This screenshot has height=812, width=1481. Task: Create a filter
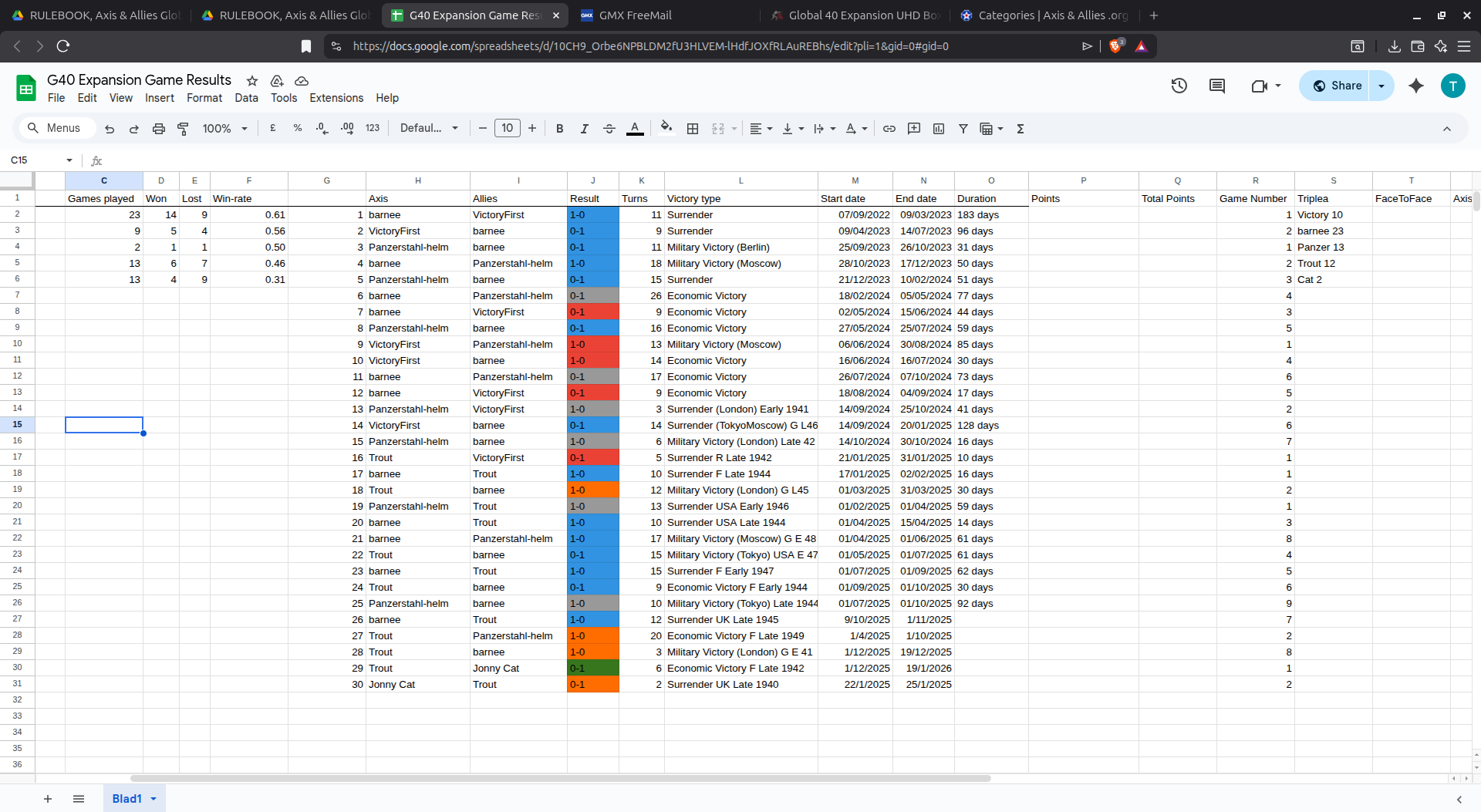pos(963,129)
